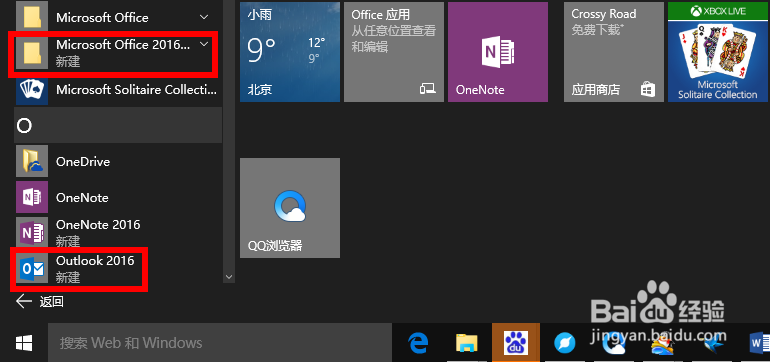
Task: Open the QQ Browser cloud taskbar icon
Action: click(613, 342)
